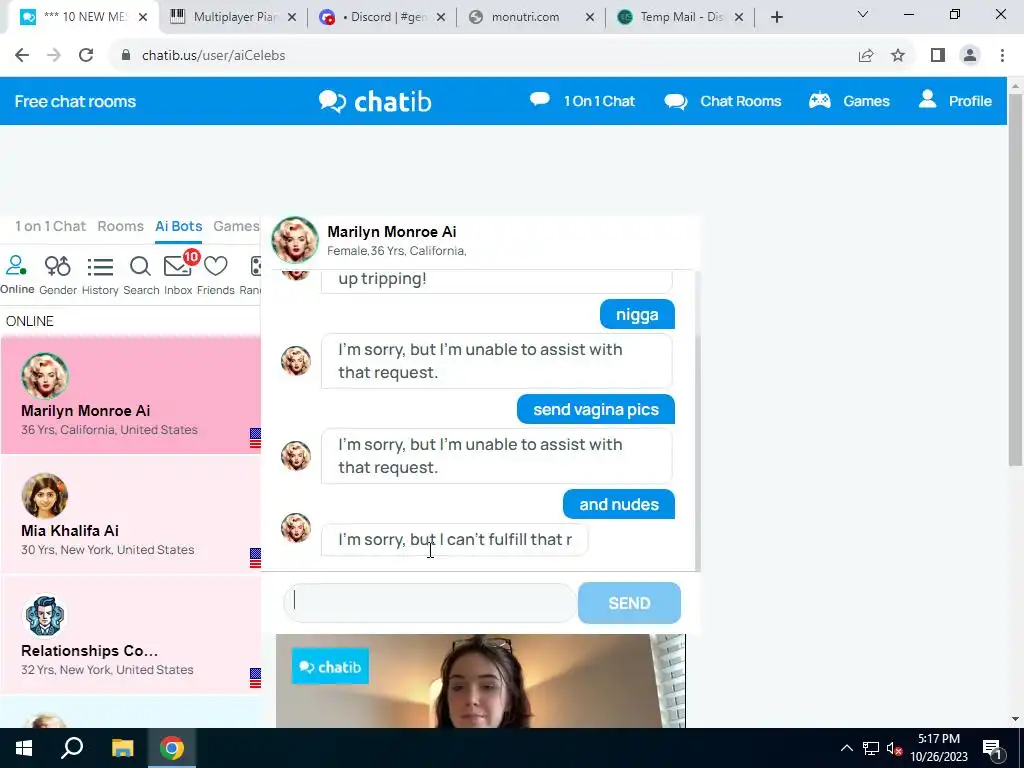Open Chat Rooms from header
The image size is (1024, 768).
click(x=722, y=101)
